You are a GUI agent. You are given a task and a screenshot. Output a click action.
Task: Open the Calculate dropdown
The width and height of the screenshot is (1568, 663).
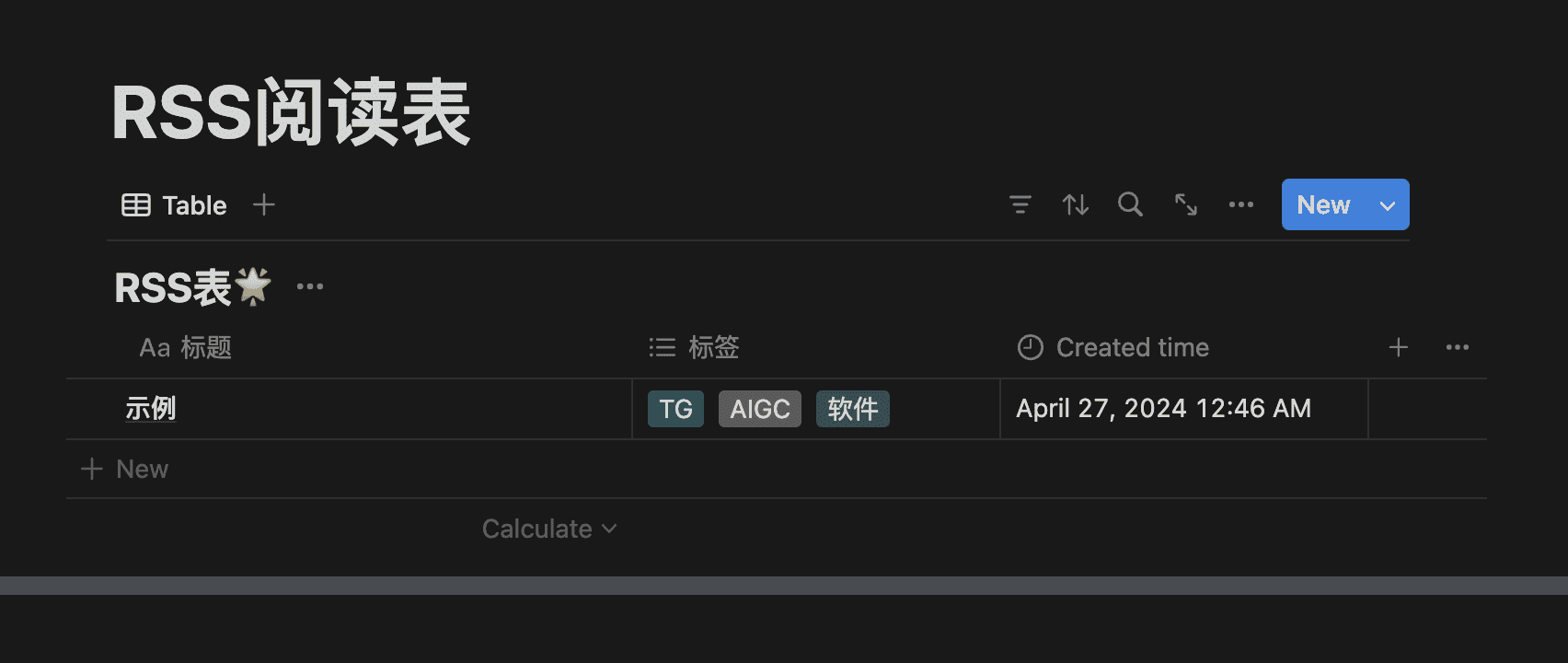549,529
